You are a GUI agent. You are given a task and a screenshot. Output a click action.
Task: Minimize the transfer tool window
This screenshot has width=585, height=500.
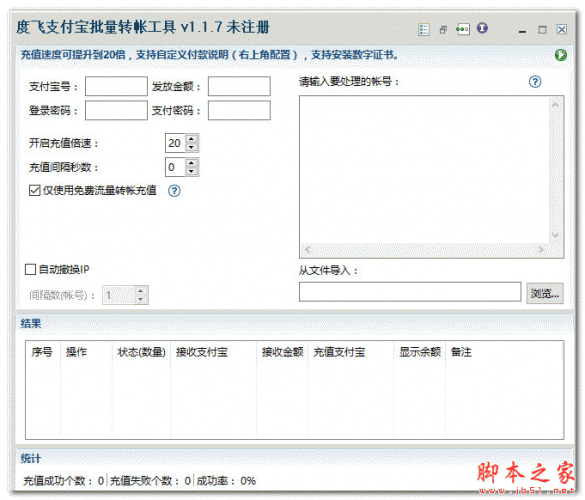coord(522,30)
